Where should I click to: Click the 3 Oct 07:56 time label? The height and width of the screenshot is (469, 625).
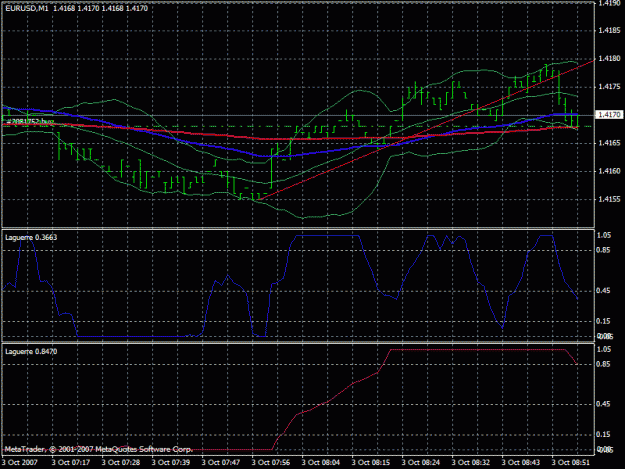tap(271, 463)
